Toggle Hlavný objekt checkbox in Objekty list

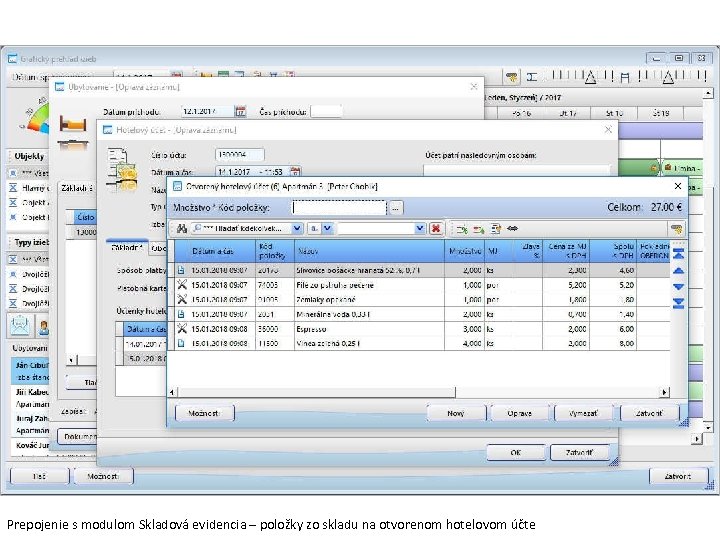click(14, 187)
